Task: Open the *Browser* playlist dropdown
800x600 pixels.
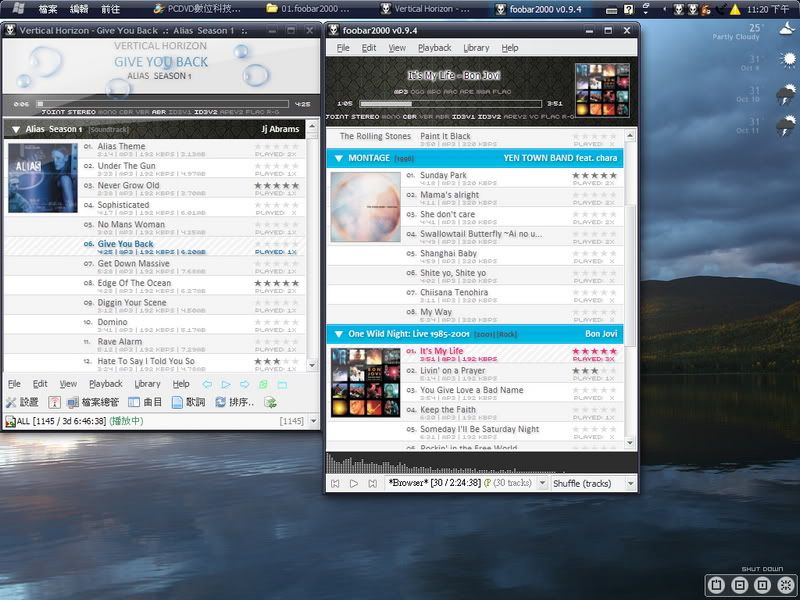Action: [x=542, y=483]
